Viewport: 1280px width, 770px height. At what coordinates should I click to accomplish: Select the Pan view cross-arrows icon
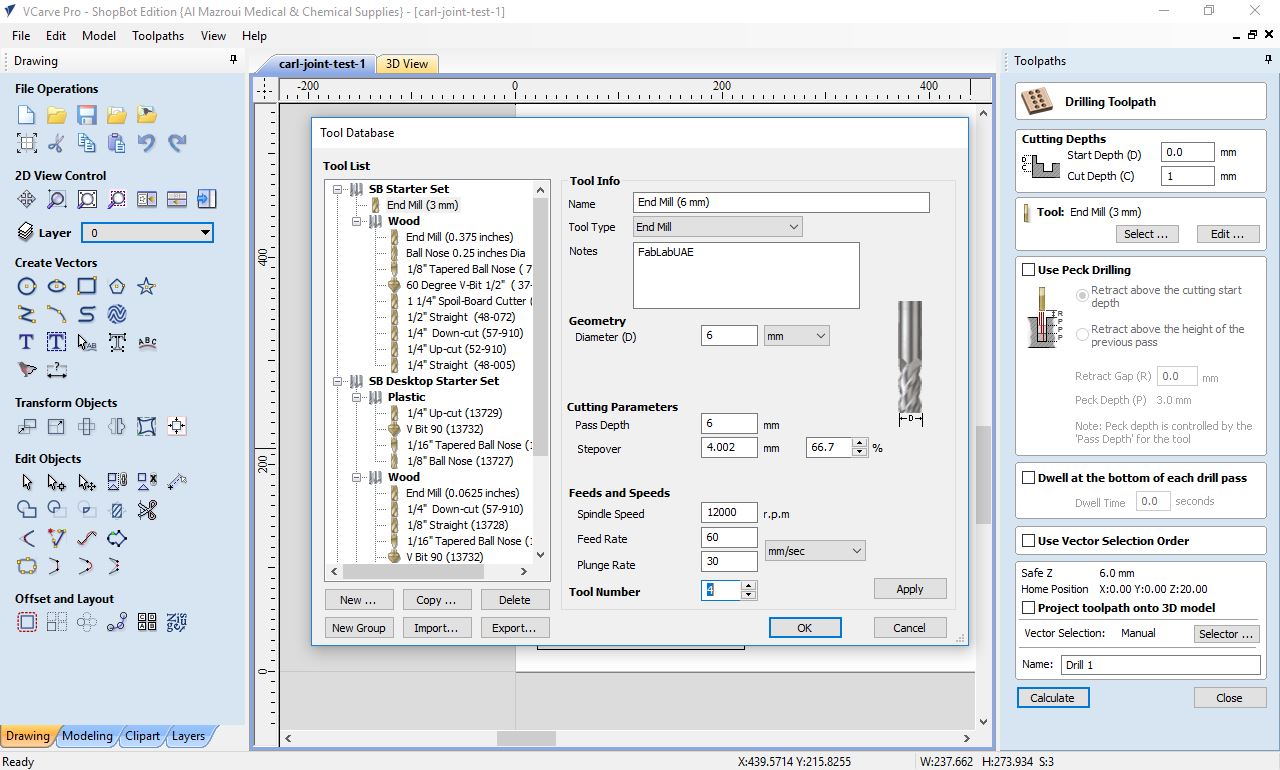click(x=27, y=199)
